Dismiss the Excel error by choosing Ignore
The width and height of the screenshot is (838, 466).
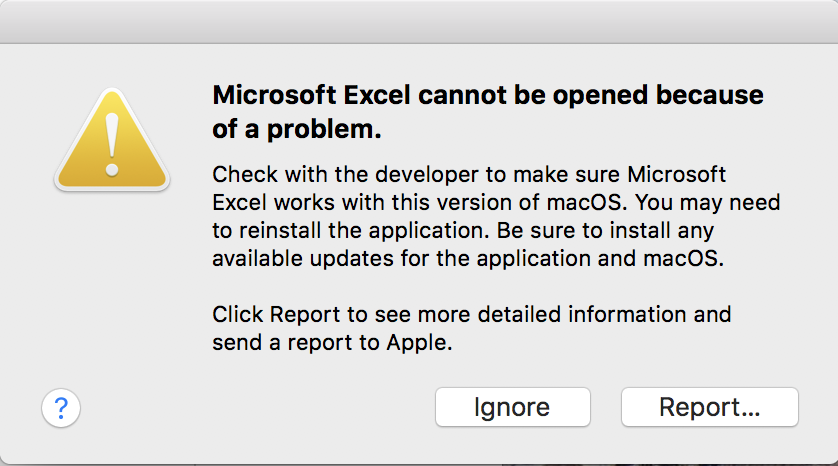click(x=512, y=408)
